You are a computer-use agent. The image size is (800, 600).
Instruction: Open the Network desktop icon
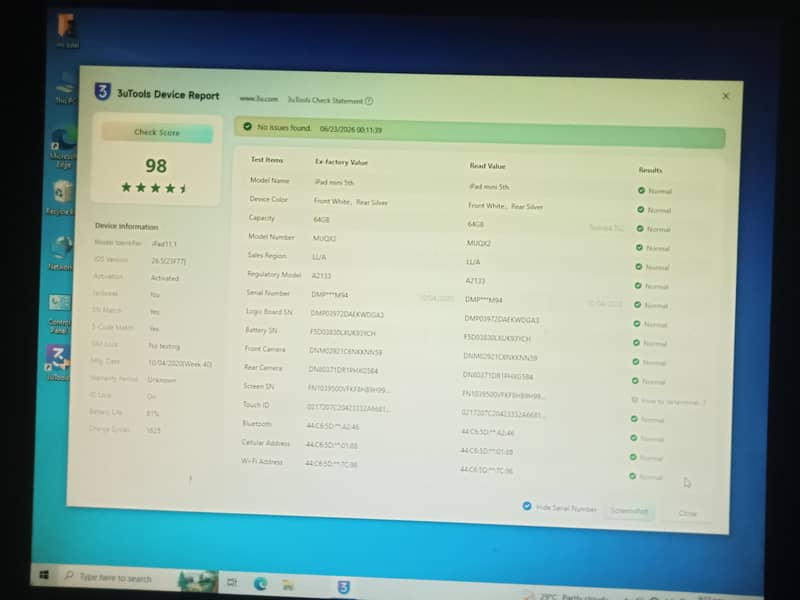coord(61,253)
